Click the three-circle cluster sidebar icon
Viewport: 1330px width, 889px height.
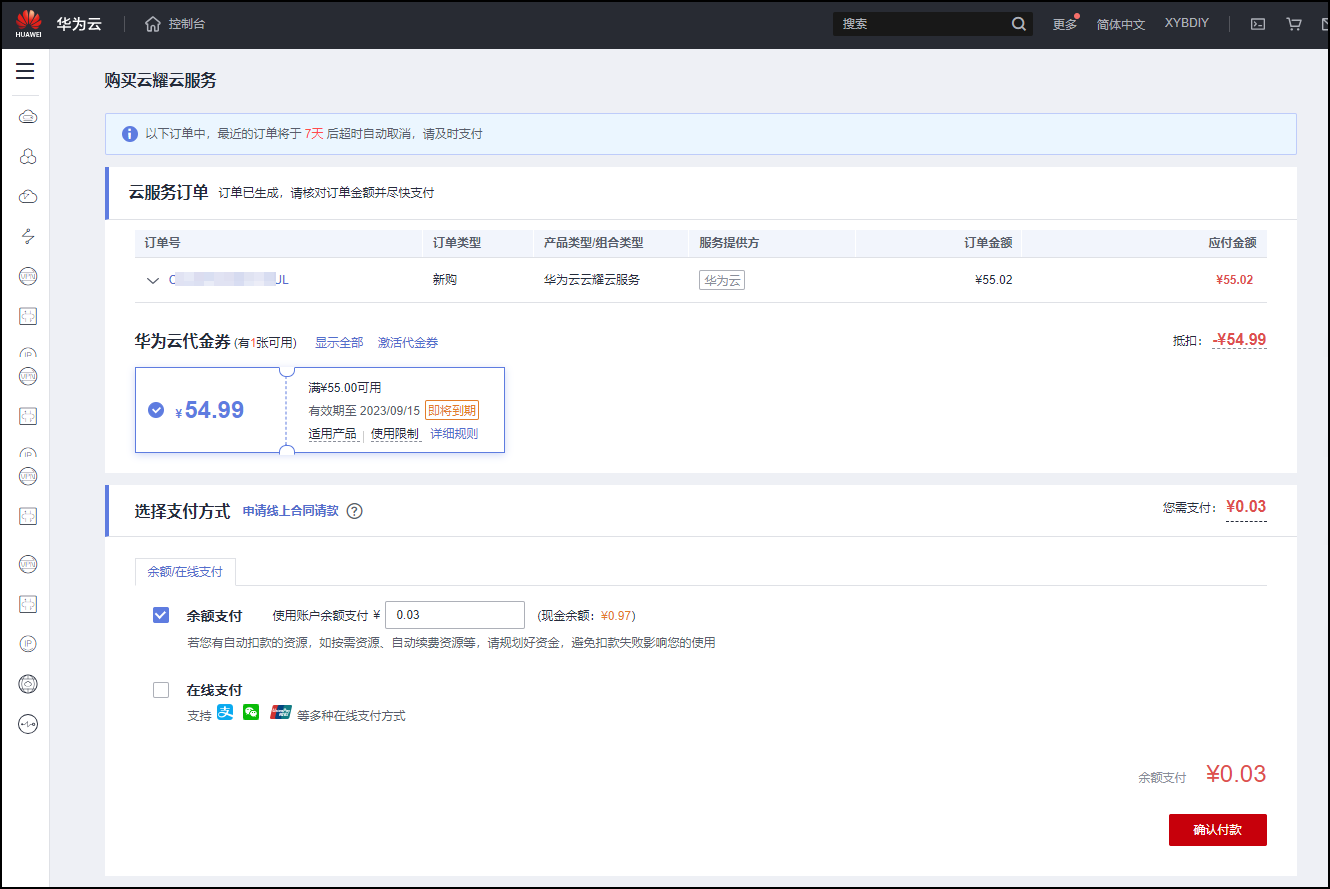(28, 157)
